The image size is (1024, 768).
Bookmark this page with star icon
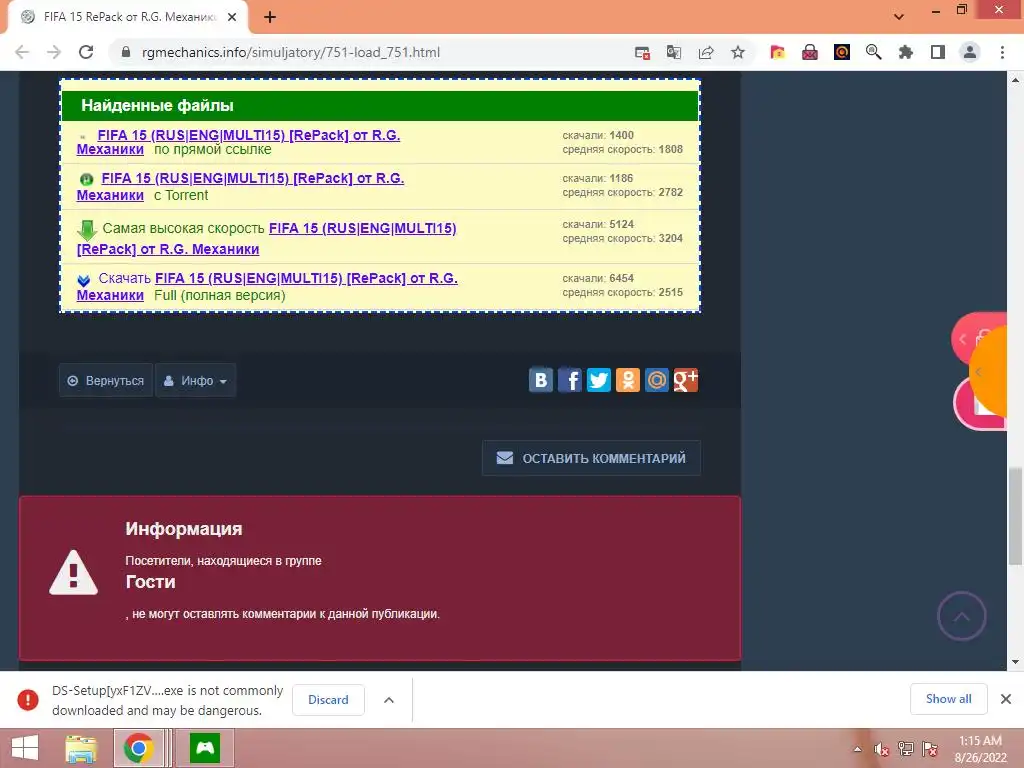pos(738,52)
